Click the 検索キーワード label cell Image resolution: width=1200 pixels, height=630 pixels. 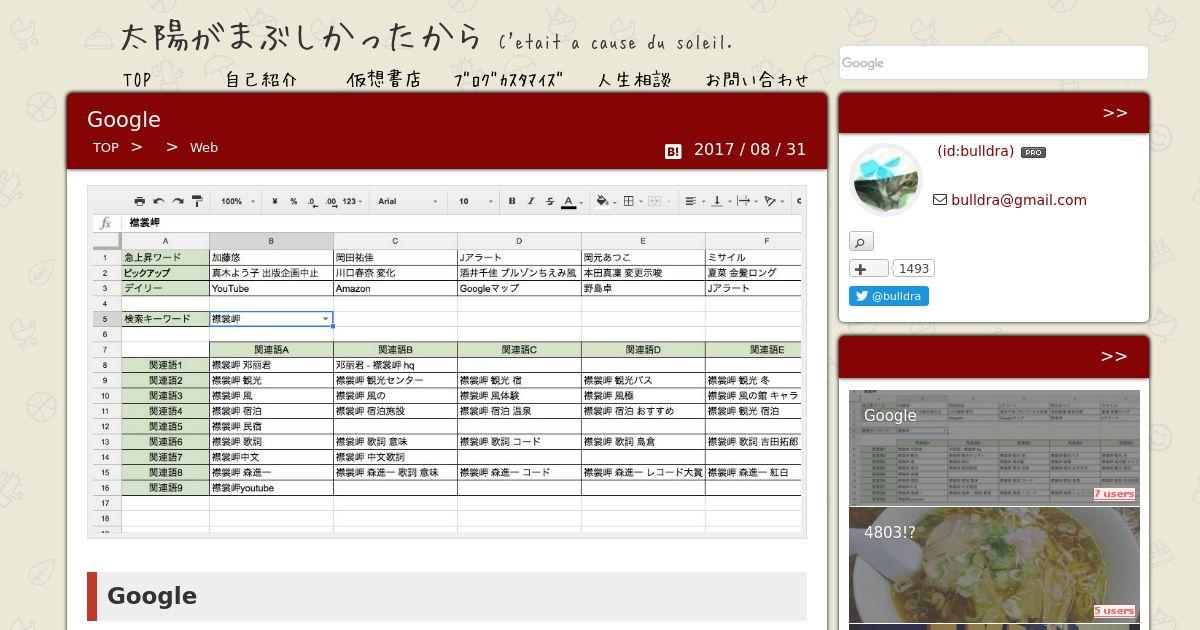166,319
